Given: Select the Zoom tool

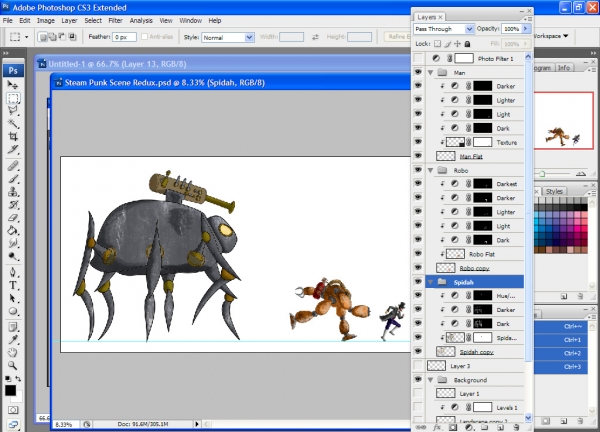Looking at the screenshot, I should (x=13, y=365).
